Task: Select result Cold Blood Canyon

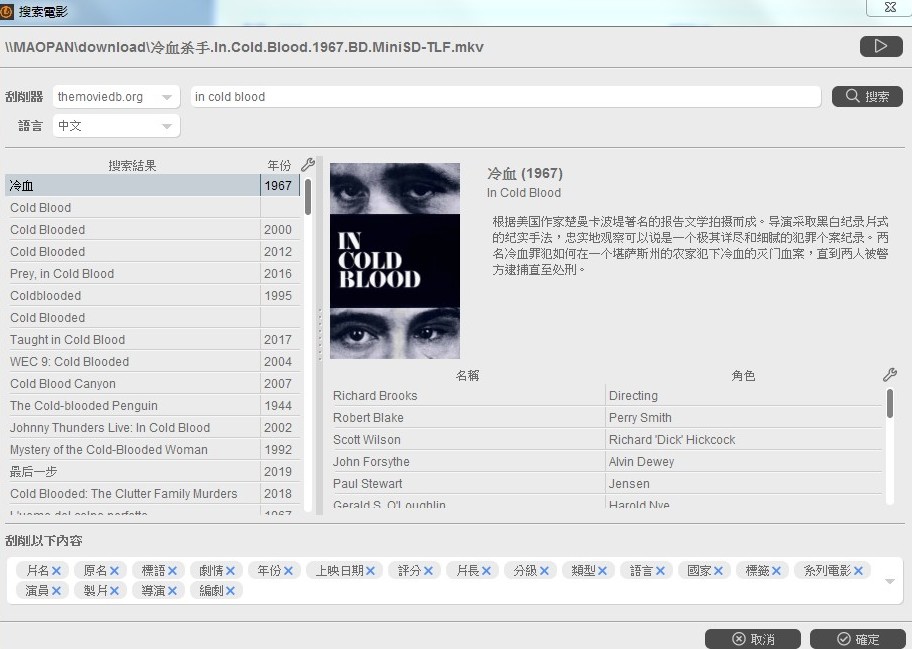Action: 152,384
